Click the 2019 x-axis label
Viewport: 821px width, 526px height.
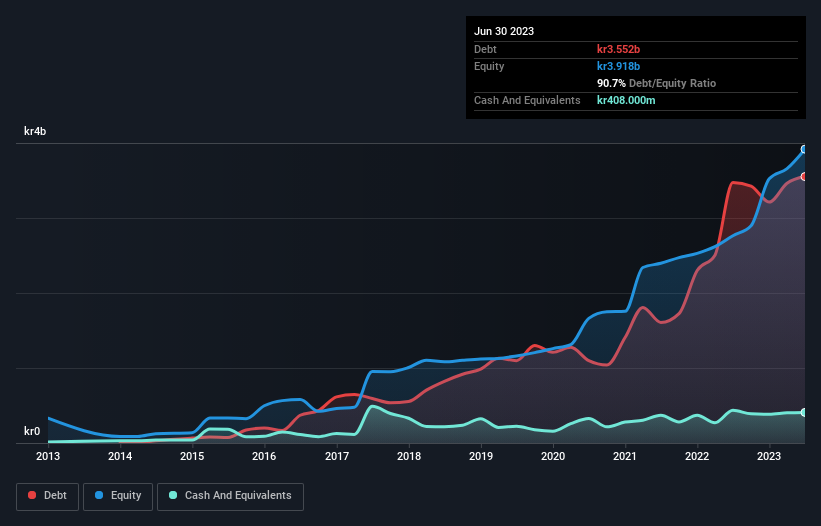pyautogui.click(x=481, y=456)
